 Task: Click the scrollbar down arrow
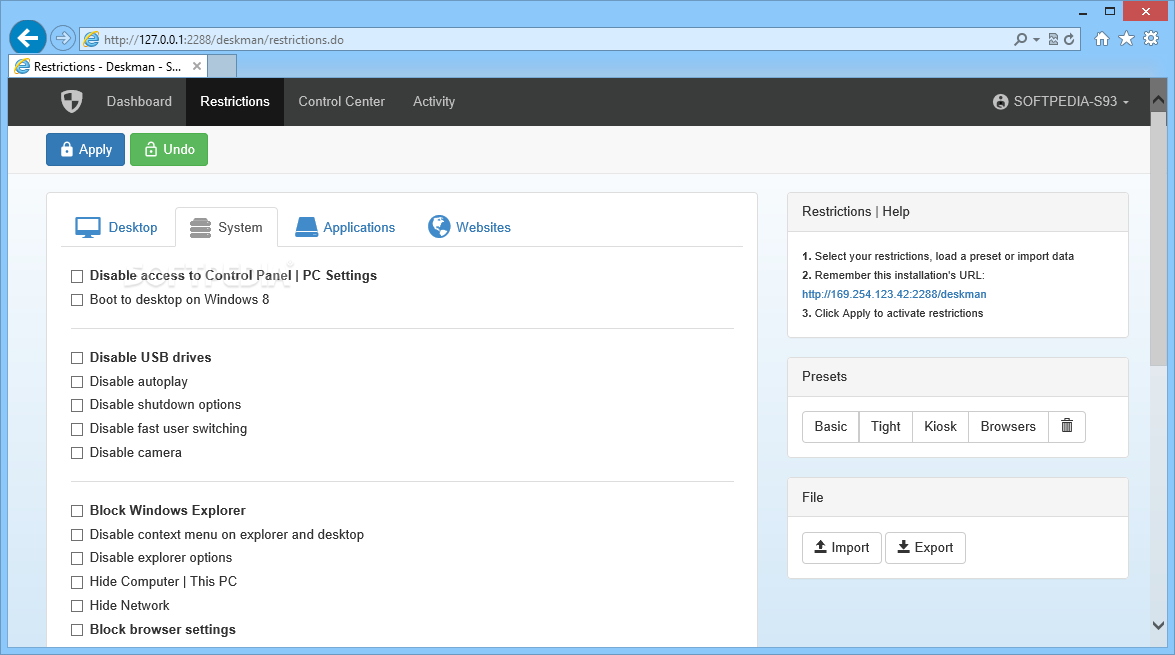[x=1159, y=625]
